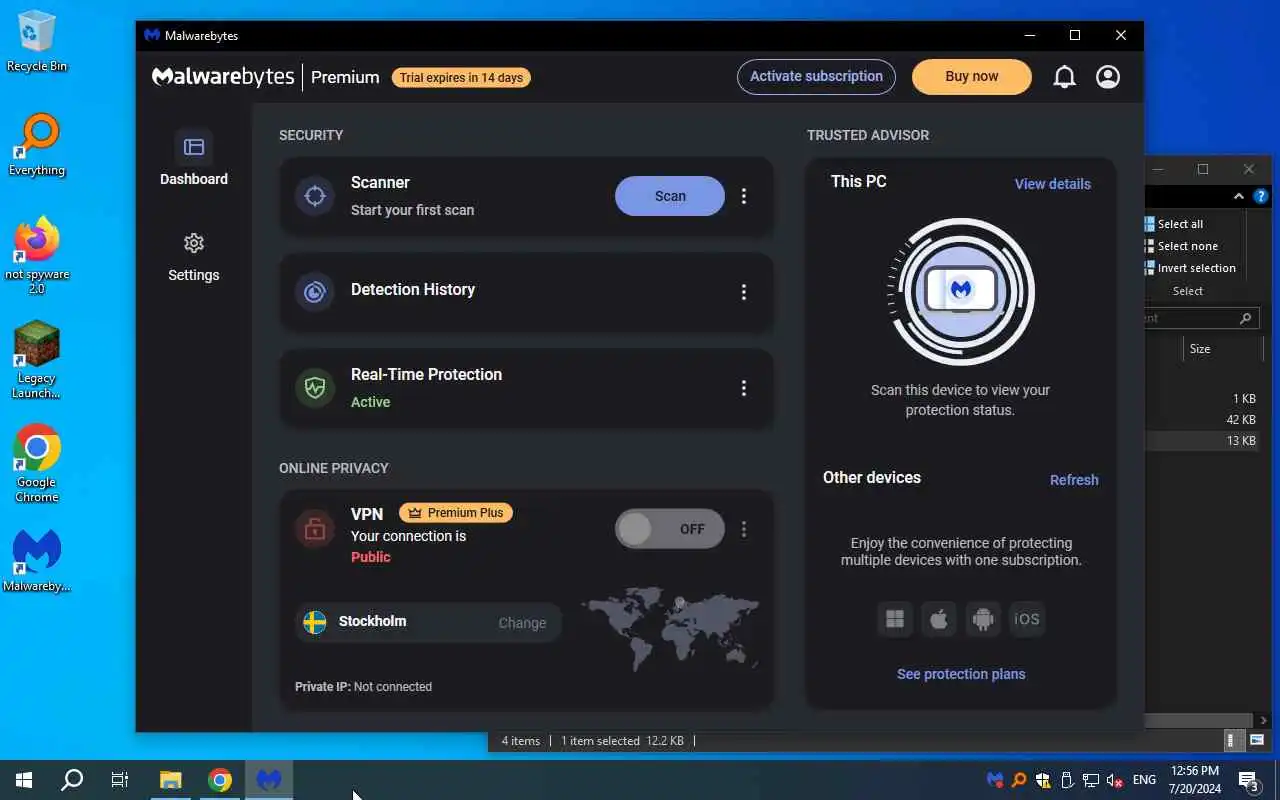This screenshot has width=1280, height=800.
Task: Click the Detection History icon
Action: tap(315, 292)
